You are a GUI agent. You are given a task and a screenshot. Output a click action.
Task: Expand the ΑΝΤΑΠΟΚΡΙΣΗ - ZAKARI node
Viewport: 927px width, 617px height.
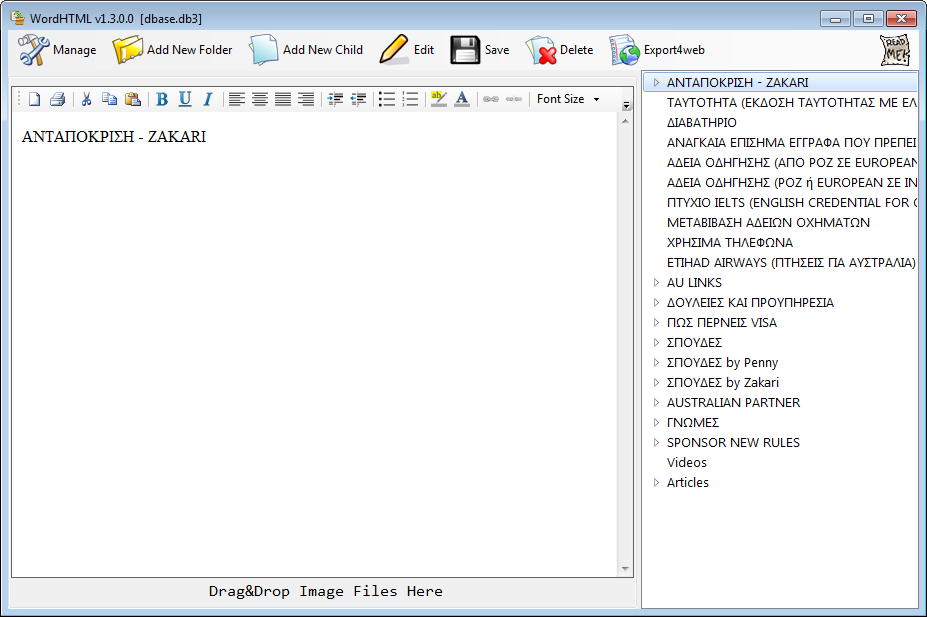(656, 83)
